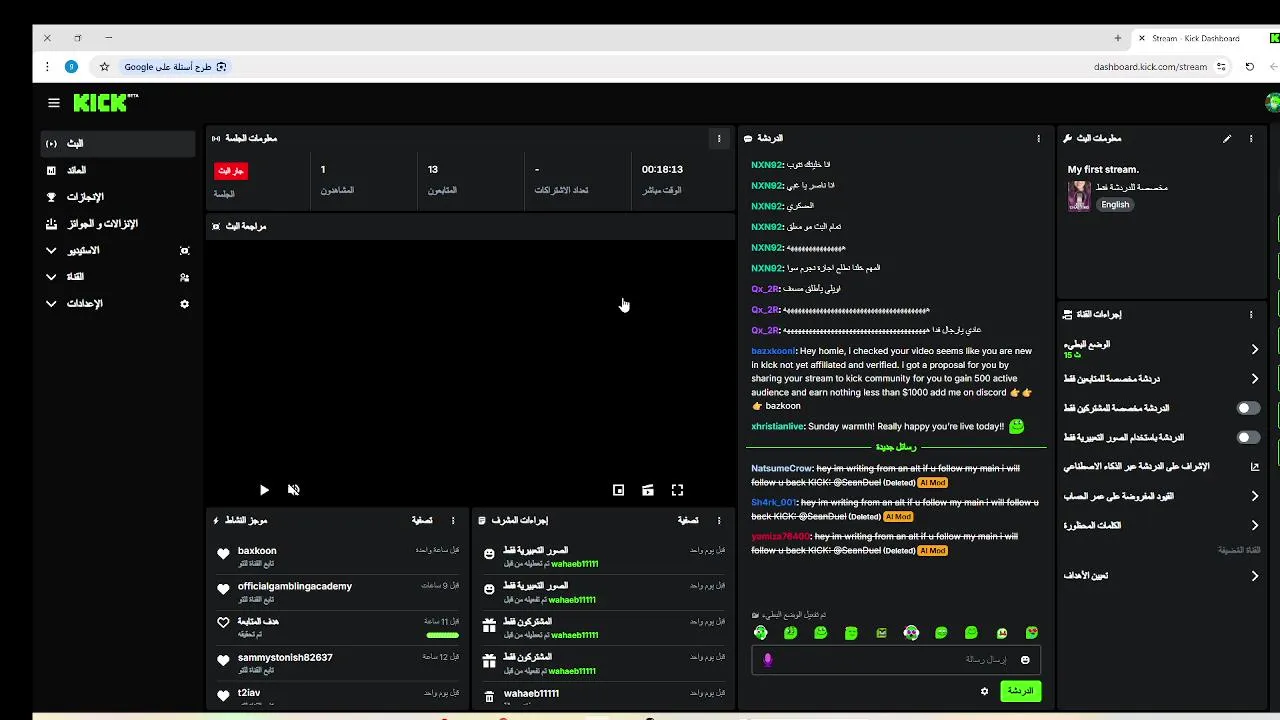Viewport: 1280px width, 720px height.
Task: Click the chat message input field
Action: point(895,660)
